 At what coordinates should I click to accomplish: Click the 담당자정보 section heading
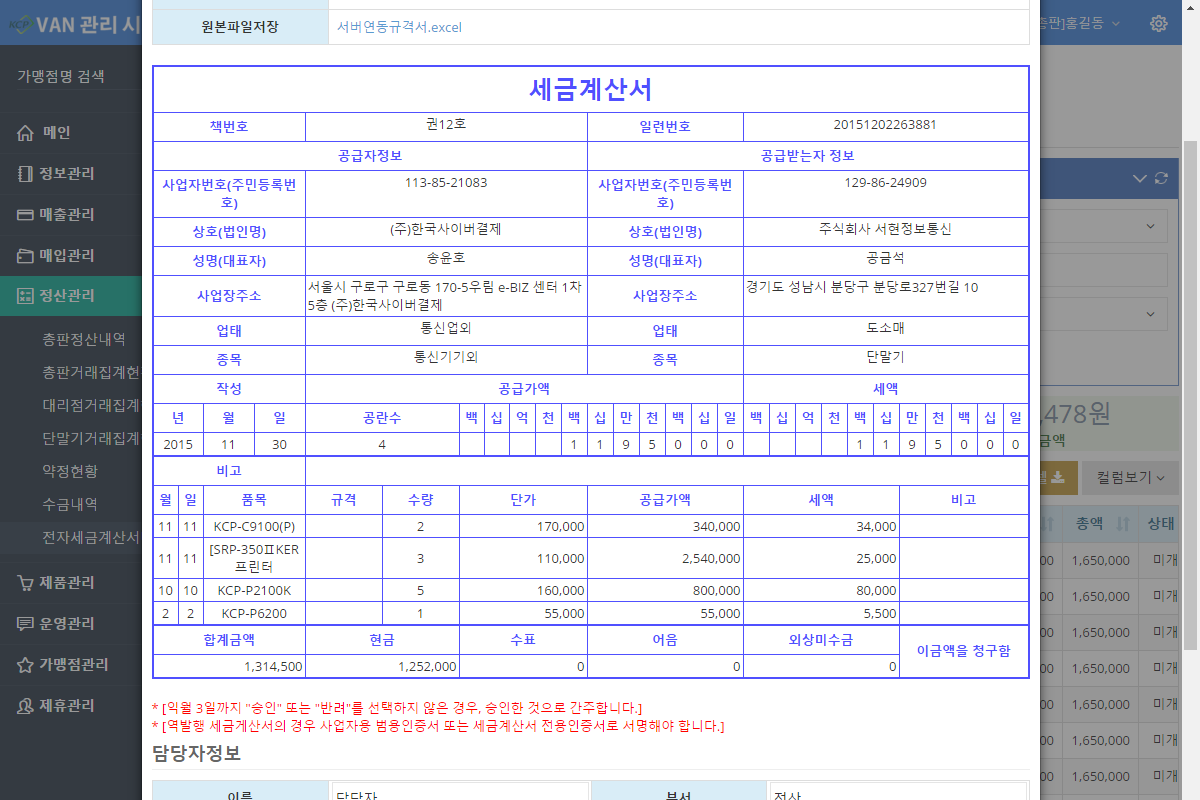[x=197, y=752]
